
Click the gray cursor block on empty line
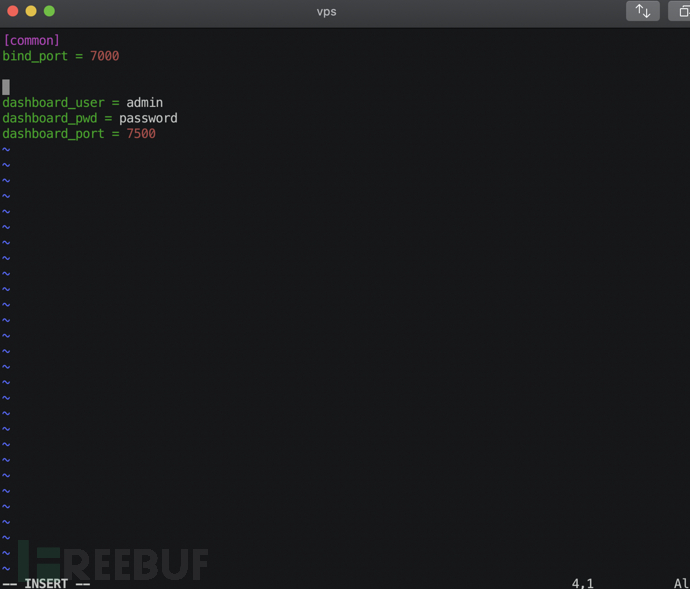[6, 87]
